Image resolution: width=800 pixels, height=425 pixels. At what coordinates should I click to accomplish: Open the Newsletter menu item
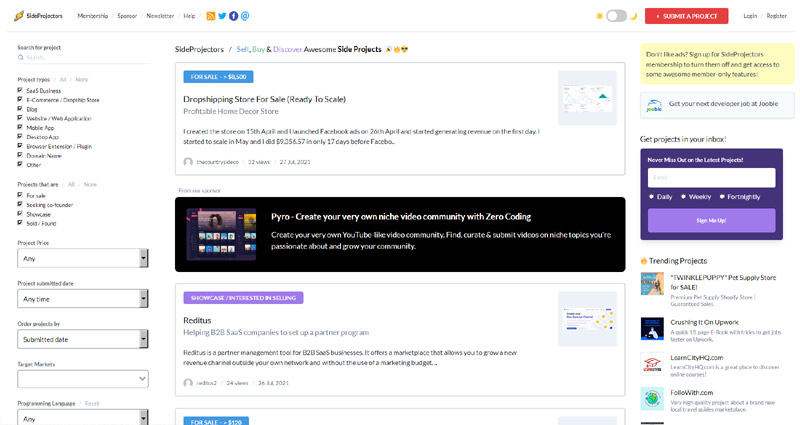pos(160,16)
